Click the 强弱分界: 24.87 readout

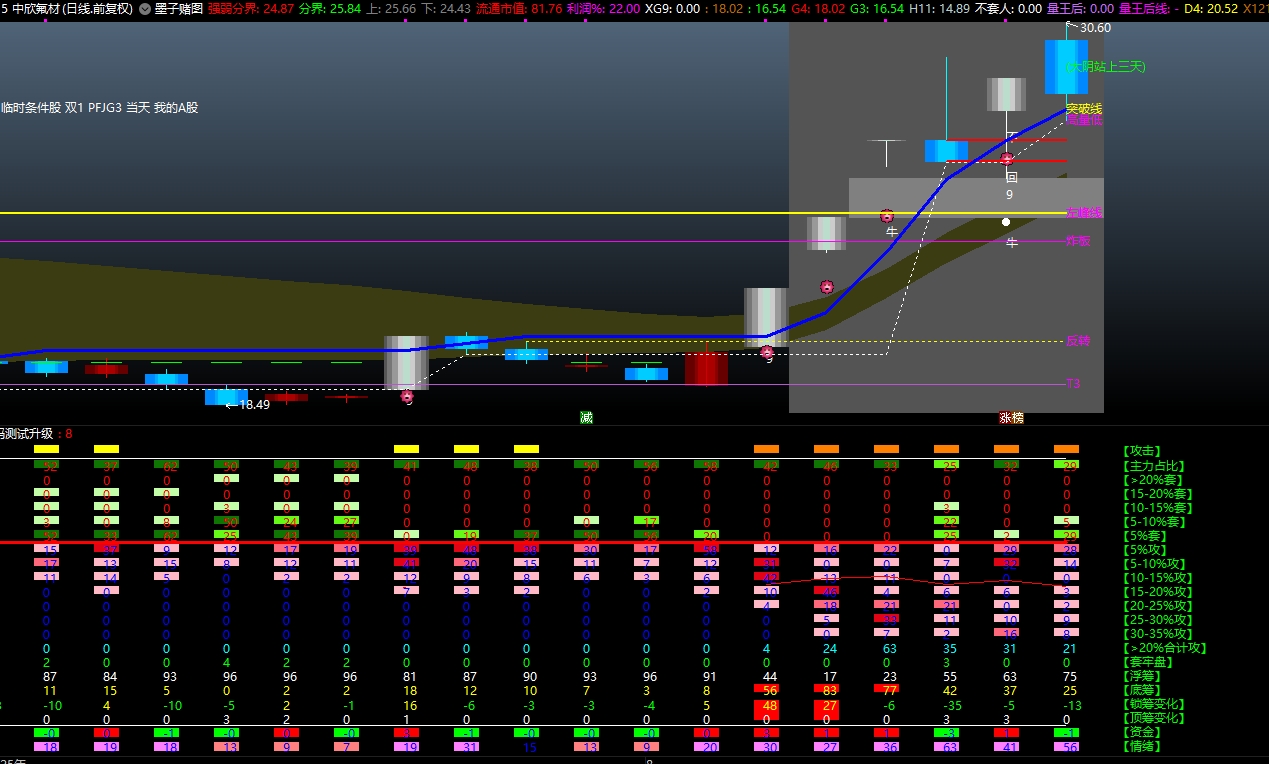coord(251,8)
